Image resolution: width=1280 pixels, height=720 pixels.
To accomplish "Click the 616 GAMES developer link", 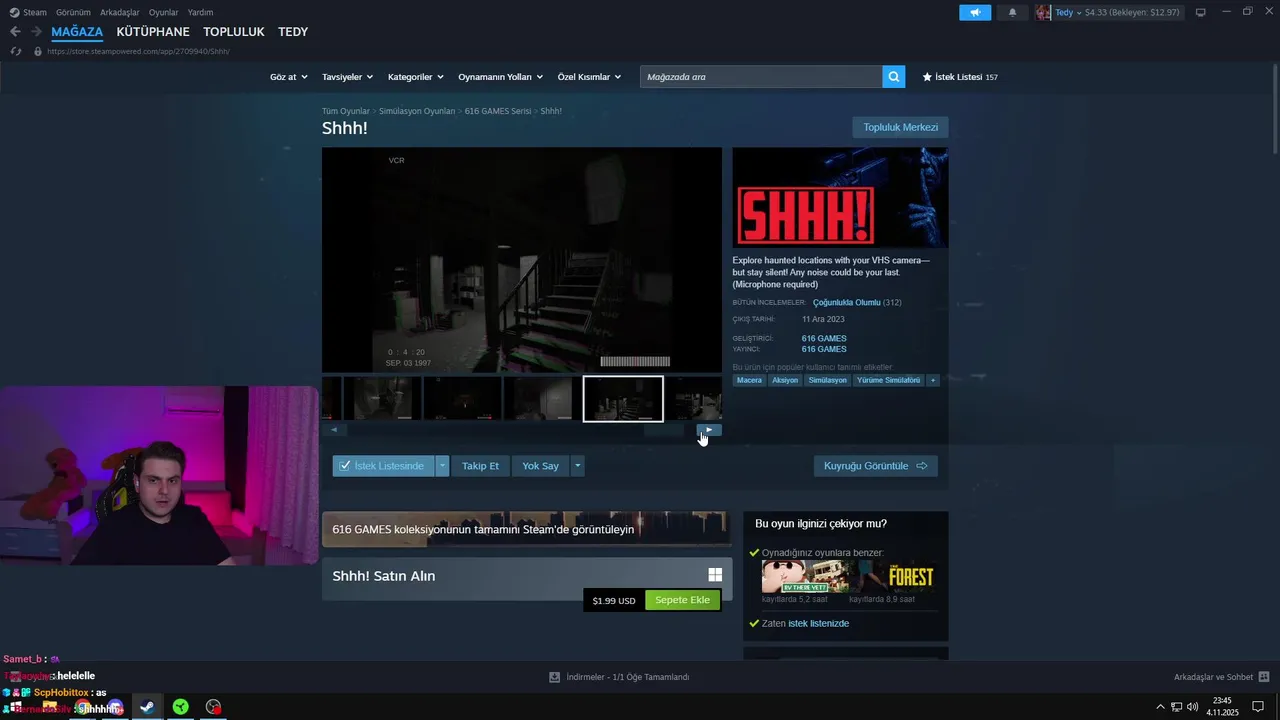I will (824, 338).
